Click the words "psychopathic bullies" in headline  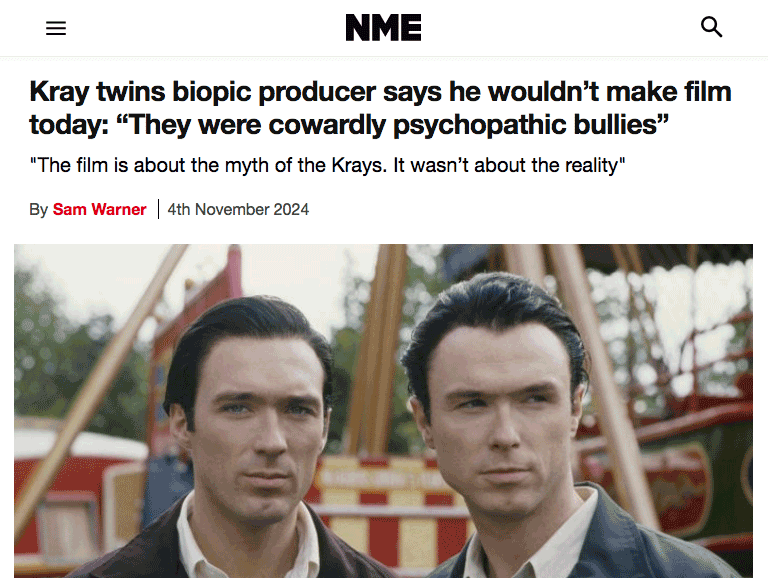[530, 124]
